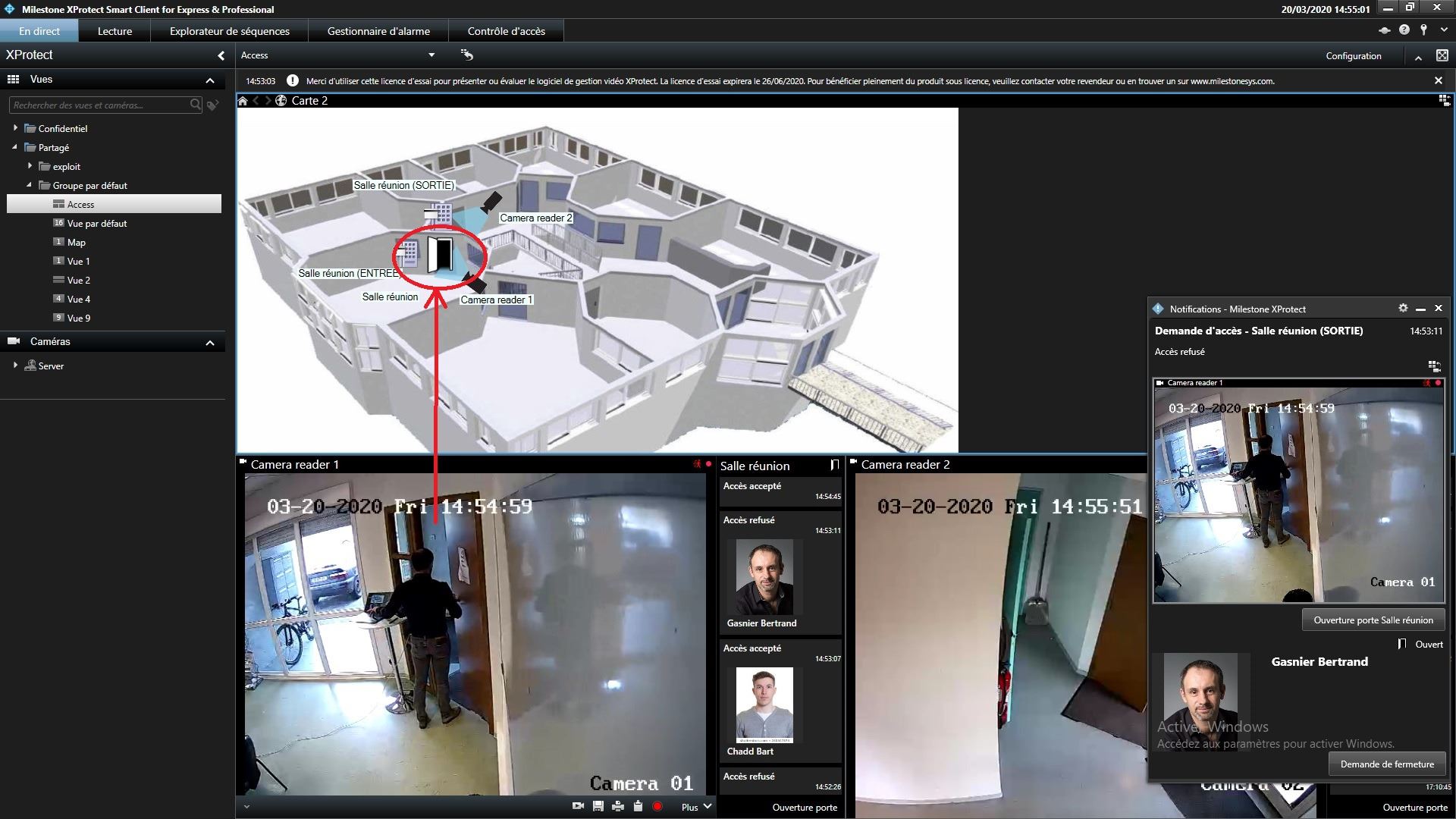This screenshot has width=1456, height=819.
Task: Click the print icon in camera toolbar
Action: coord(618,806)
